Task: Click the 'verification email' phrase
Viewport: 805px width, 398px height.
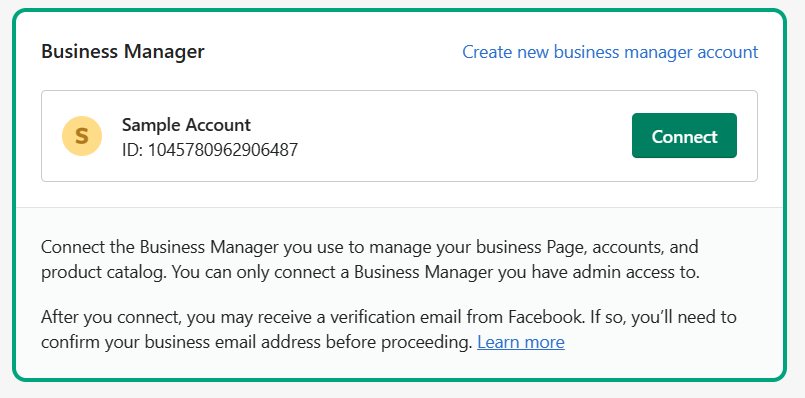Action: click(395, 317)
